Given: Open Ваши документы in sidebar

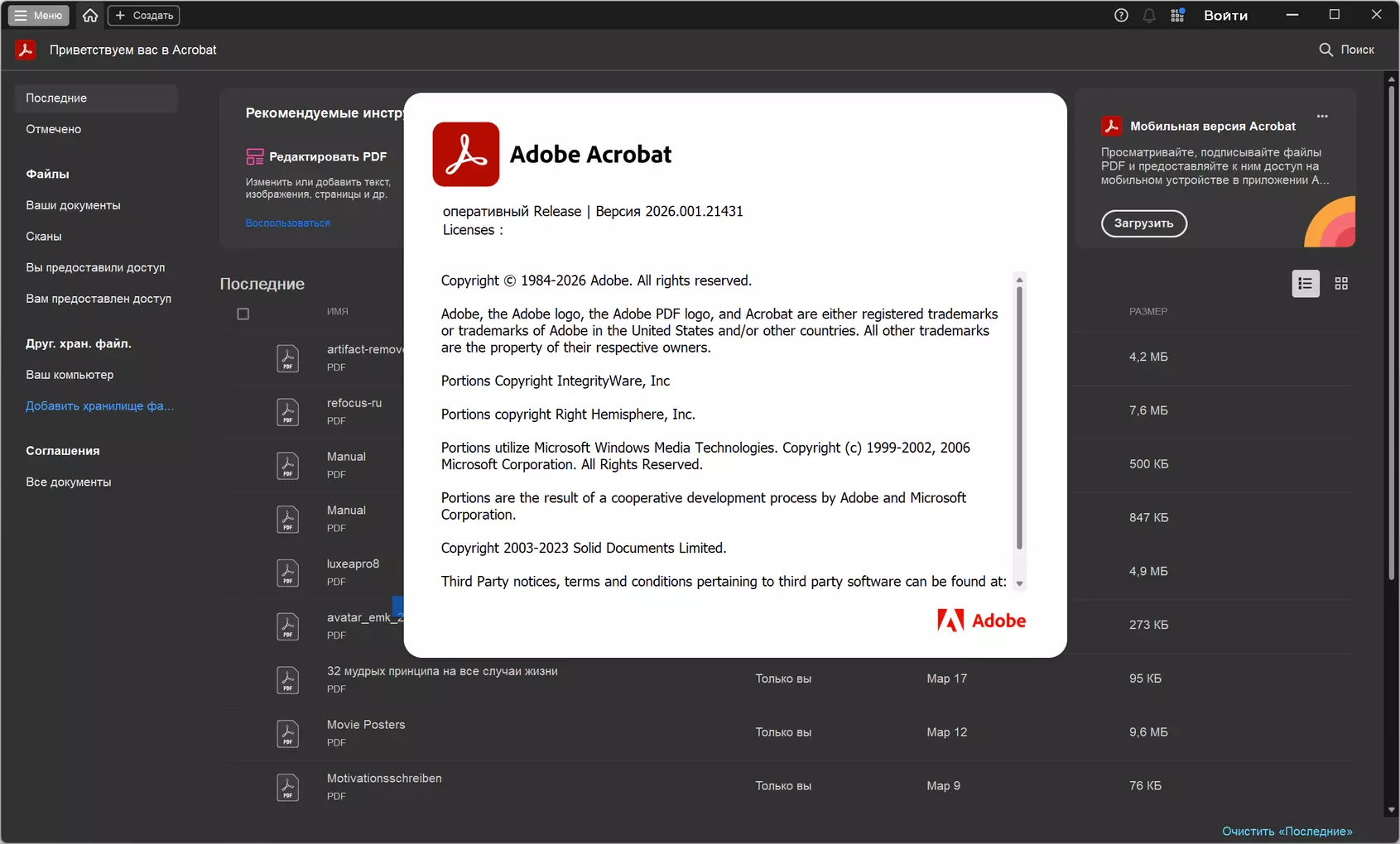Looking at the screenshot, I should pyautogui.click(x=73, y=205).
